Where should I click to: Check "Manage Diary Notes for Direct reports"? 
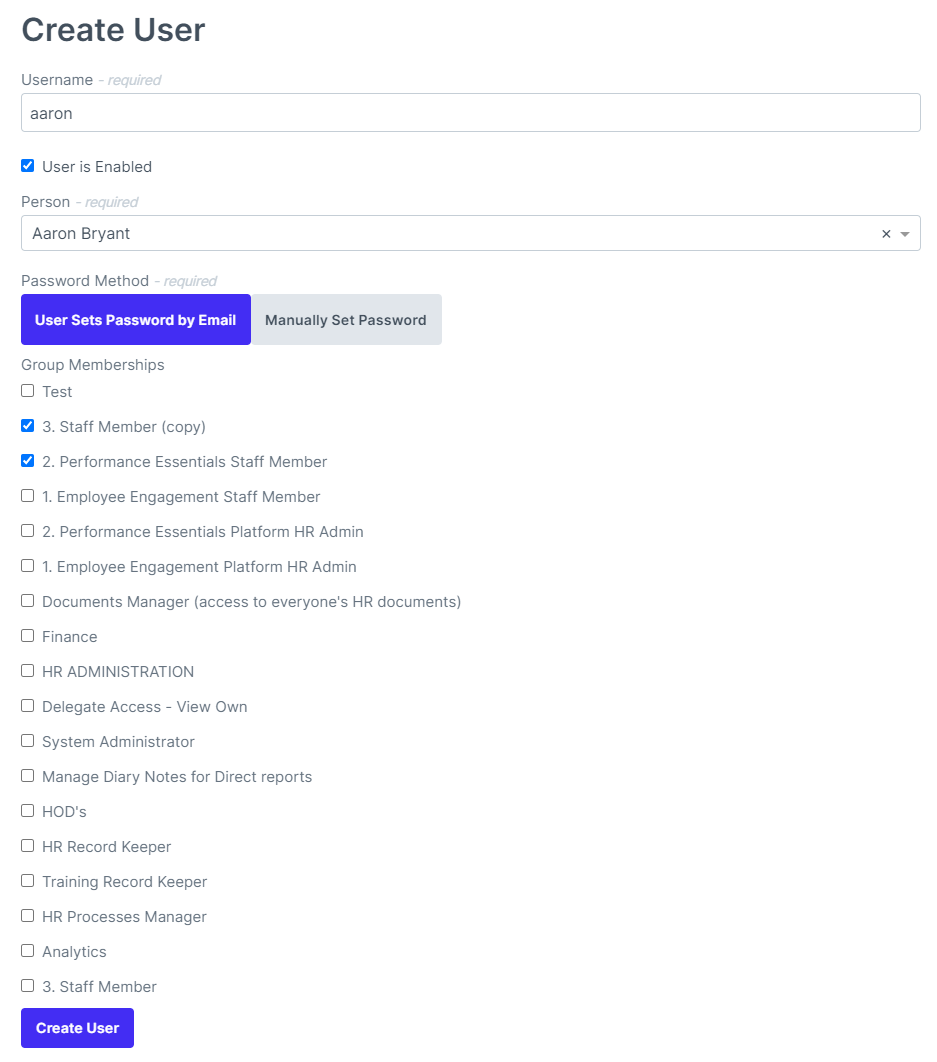[27, 775]
